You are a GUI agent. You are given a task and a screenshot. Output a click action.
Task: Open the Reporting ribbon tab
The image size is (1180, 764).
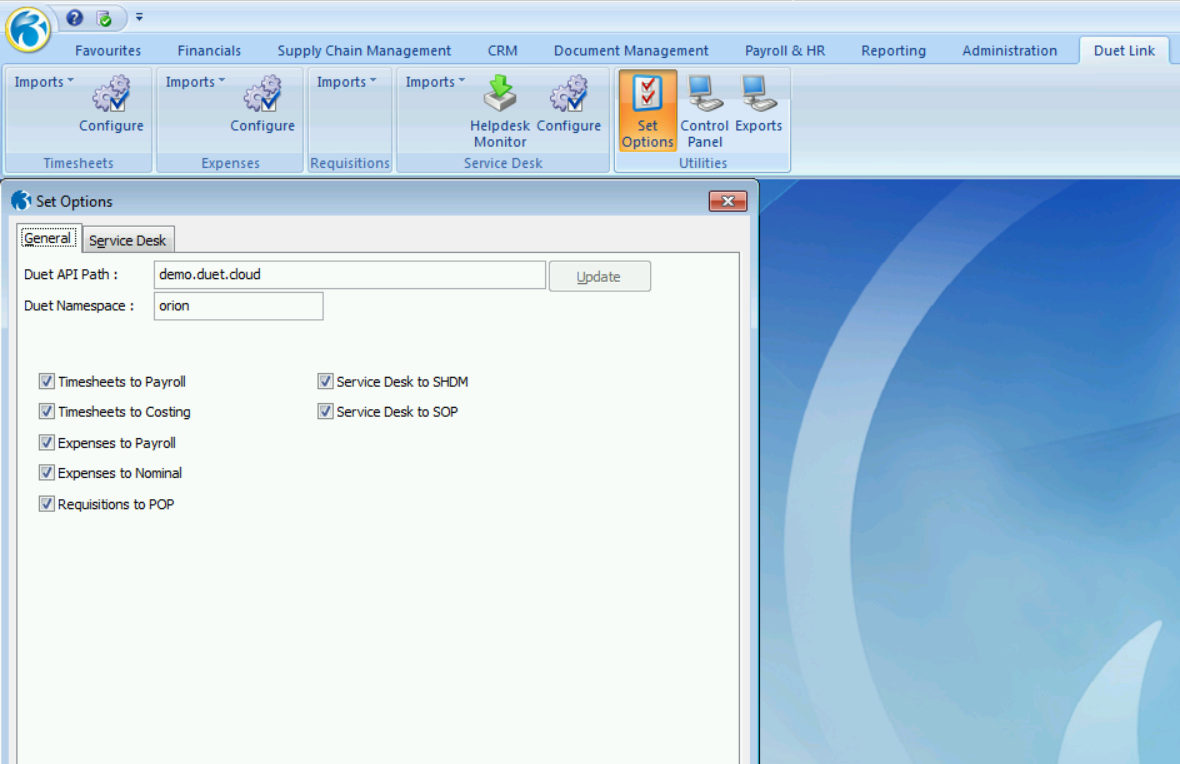point(893,50)
